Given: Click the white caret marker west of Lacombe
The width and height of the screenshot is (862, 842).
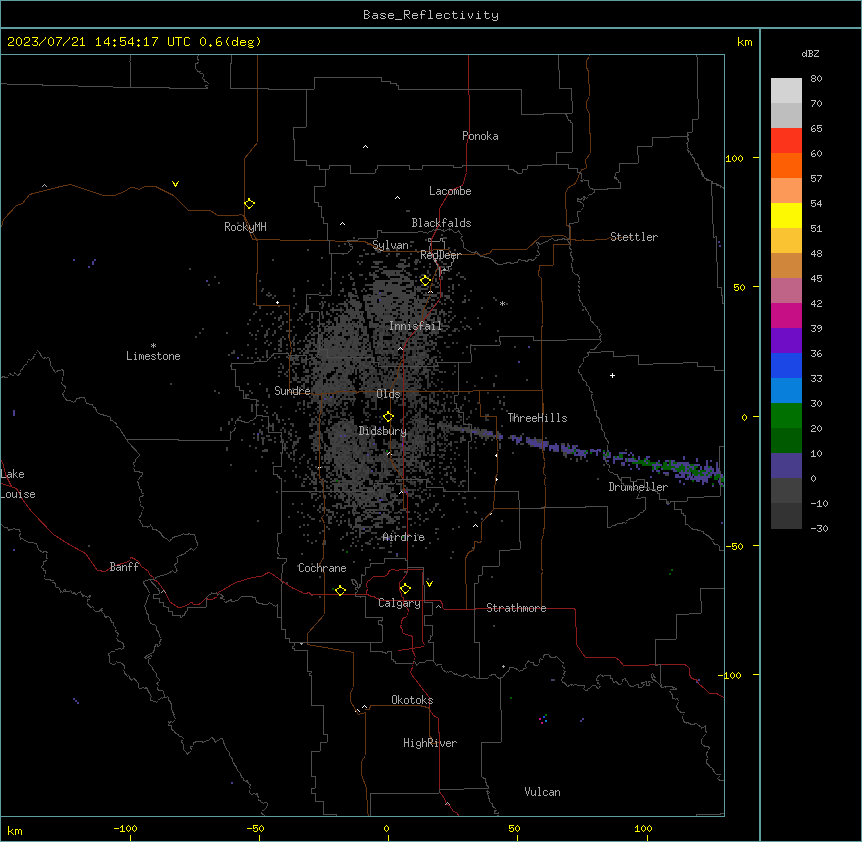Looking at the screenshot, I should pos(397,198).
